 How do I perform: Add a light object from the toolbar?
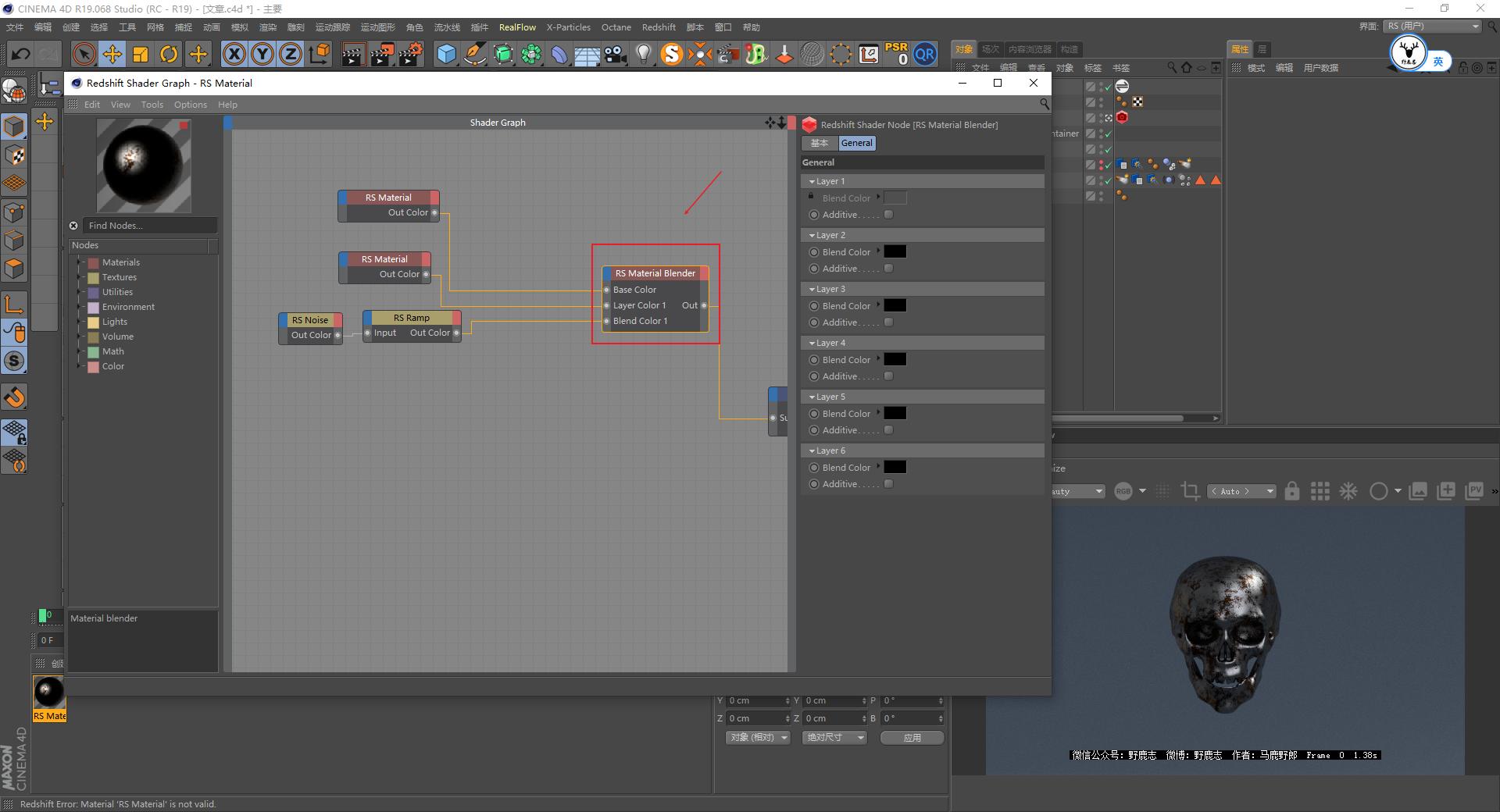[643, 55]
